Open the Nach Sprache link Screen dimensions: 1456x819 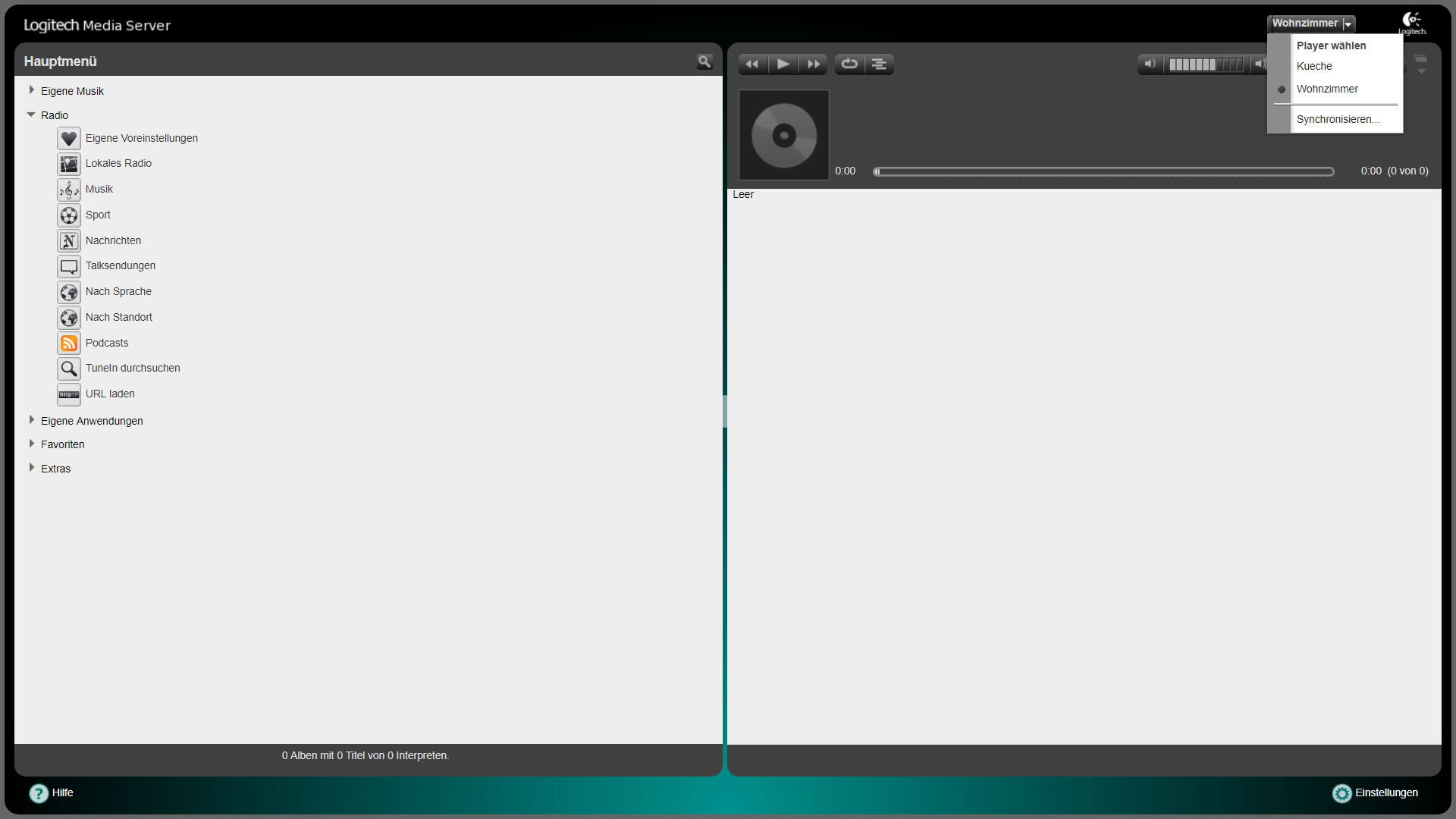(118, 291)
